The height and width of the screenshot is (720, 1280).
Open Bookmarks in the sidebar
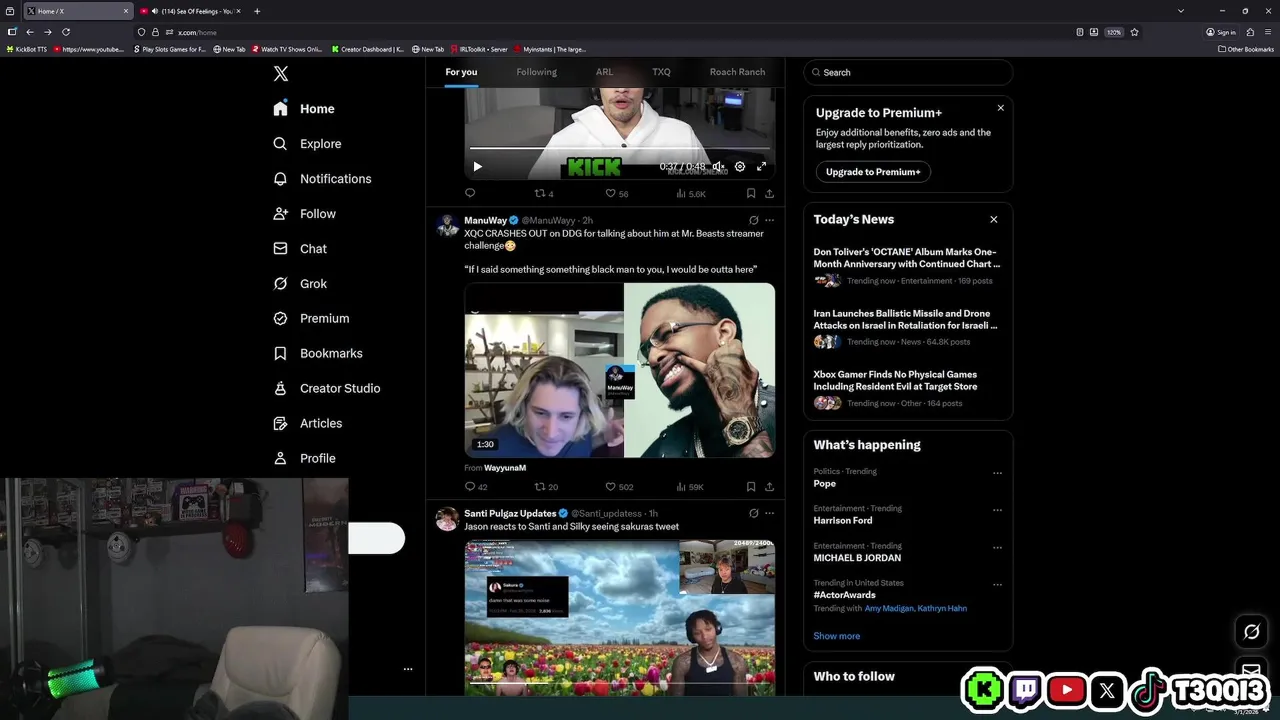[317, 354]
